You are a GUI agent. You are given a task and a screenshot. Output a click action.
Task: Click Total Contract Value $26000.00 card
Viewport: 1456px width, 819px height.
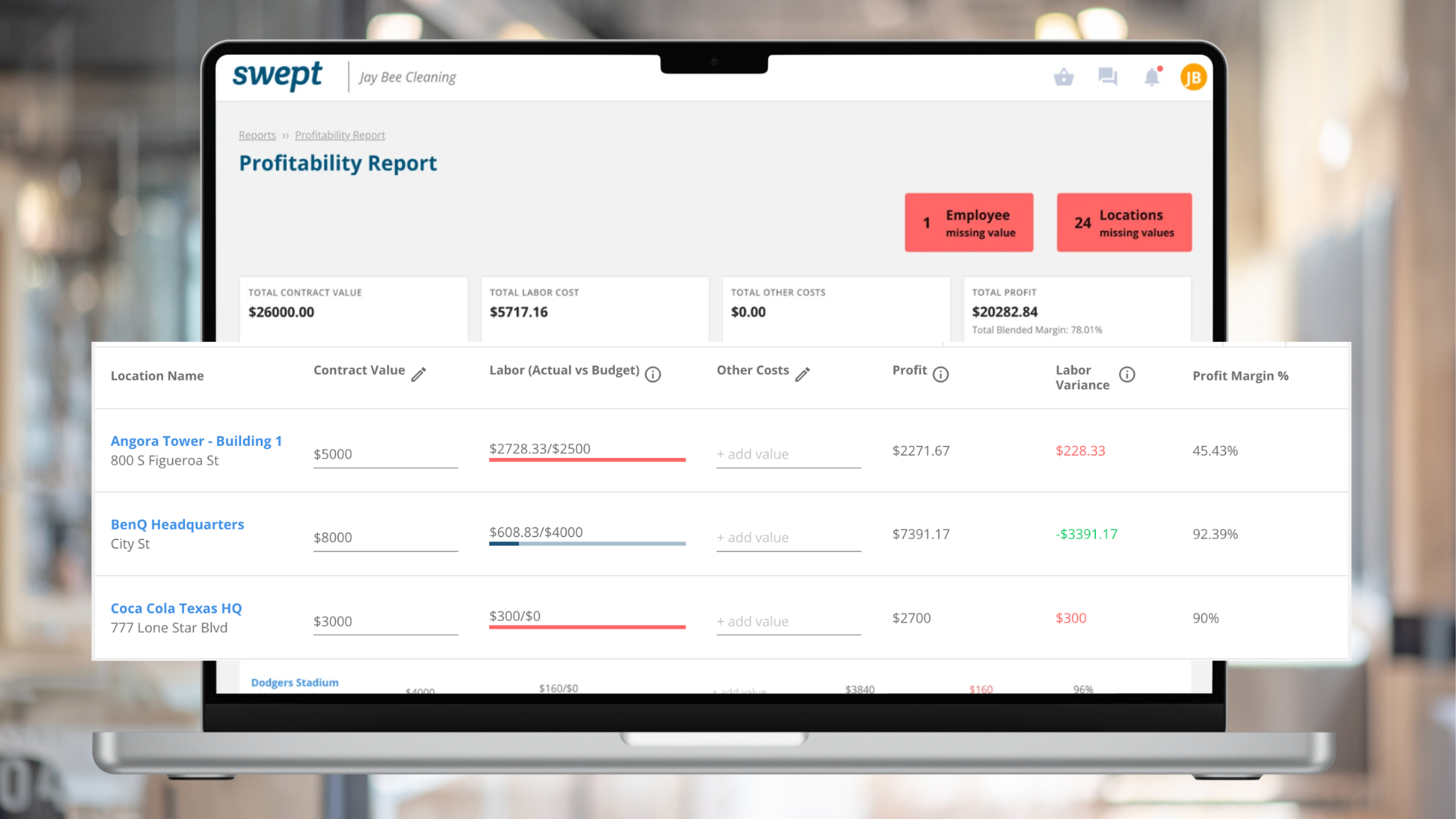(353, 309)
